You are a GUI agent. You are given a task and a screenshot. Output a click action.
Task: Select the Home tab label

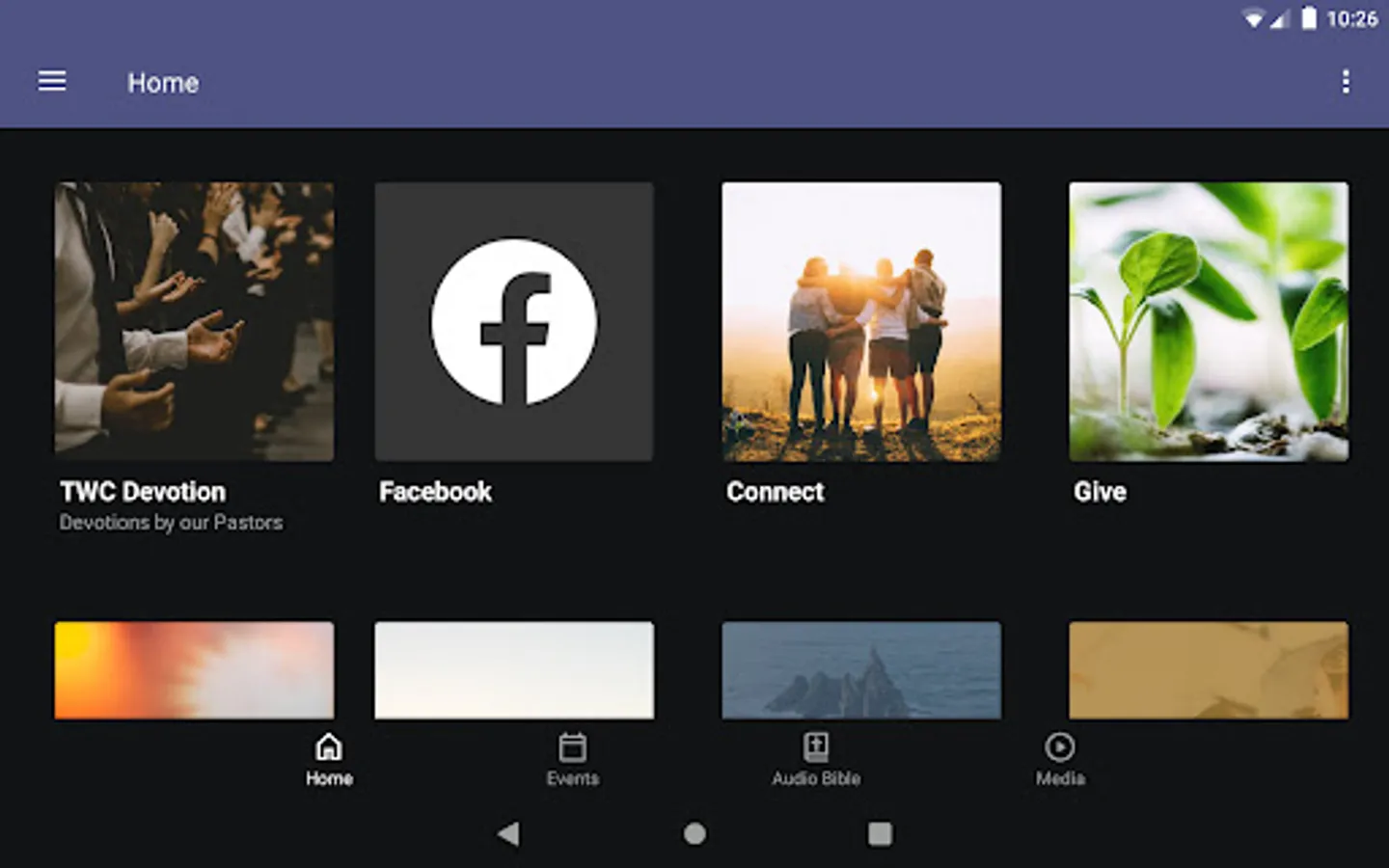[329, 778]
